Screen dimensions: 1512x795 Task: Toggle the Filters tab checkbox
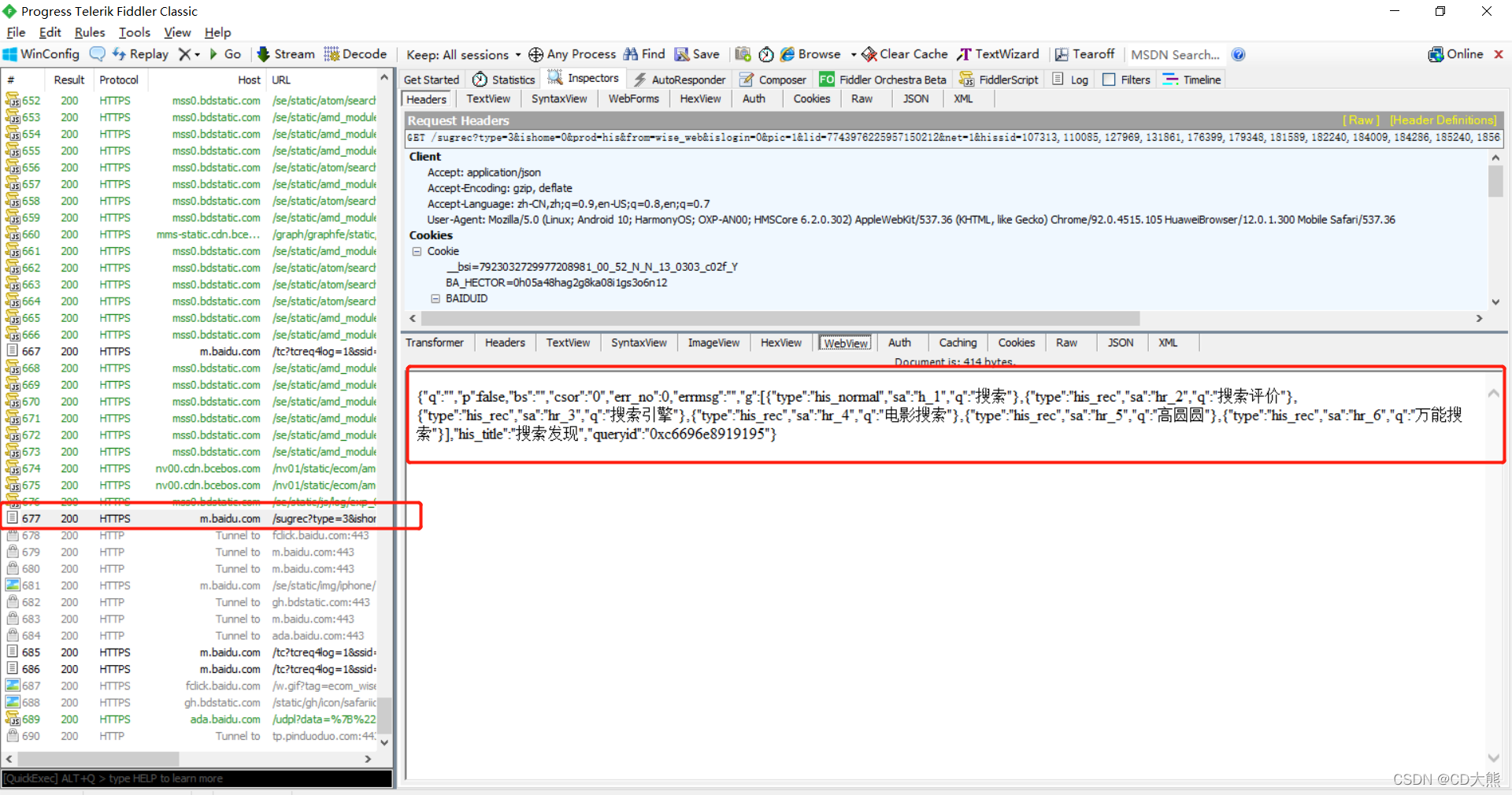(1109, 79)
